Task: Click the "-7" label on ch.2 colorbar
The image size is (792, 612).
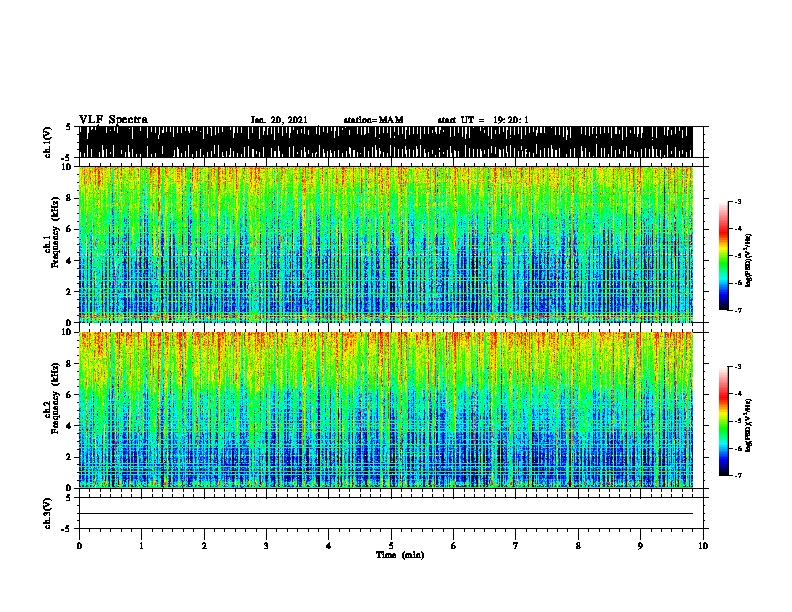Action: 737,476
